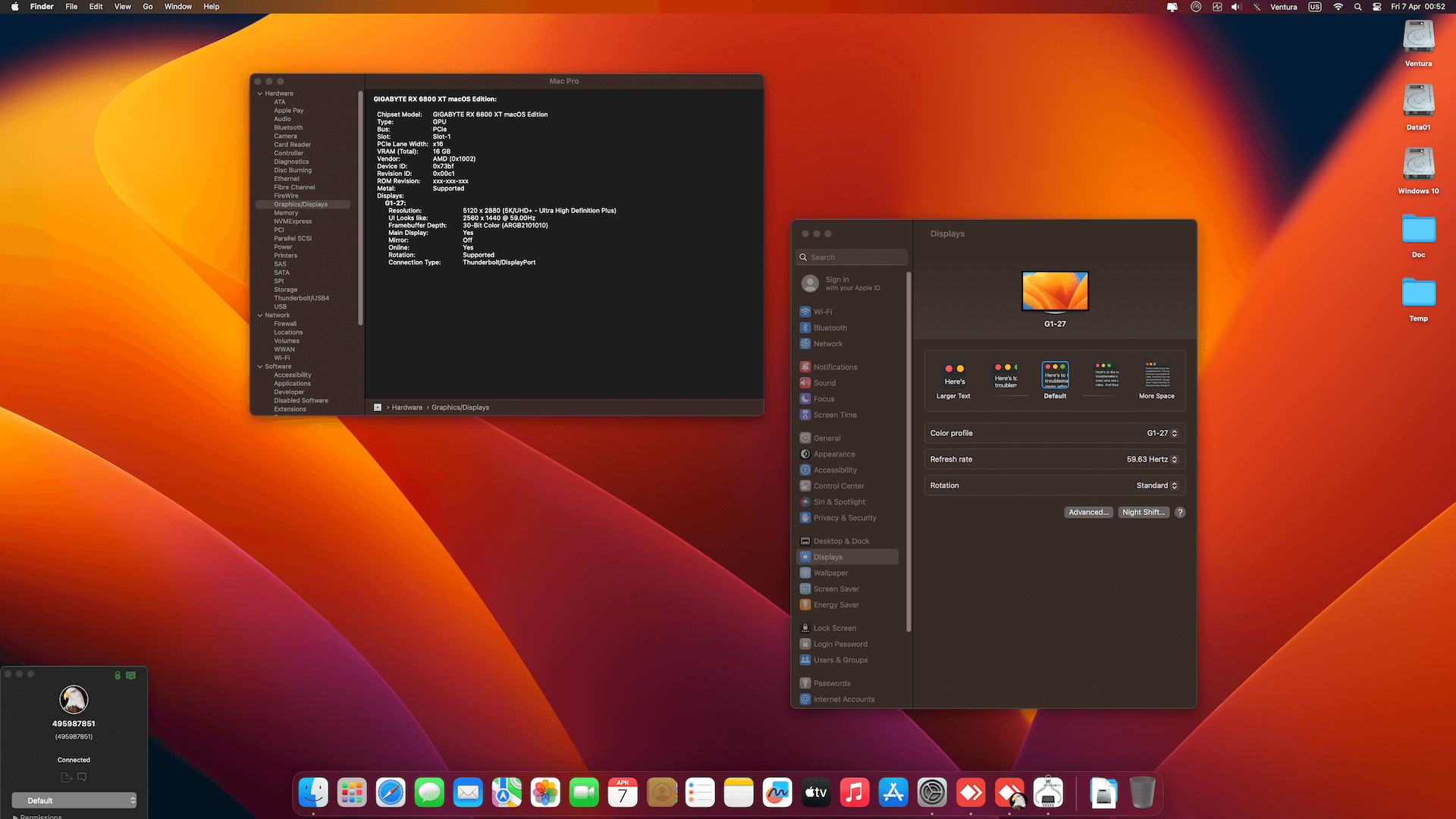Viewport: 1456px width, 819px height.
Task: Open Color profile G1-27 dropdown
Action: (x=1162, y=434)
